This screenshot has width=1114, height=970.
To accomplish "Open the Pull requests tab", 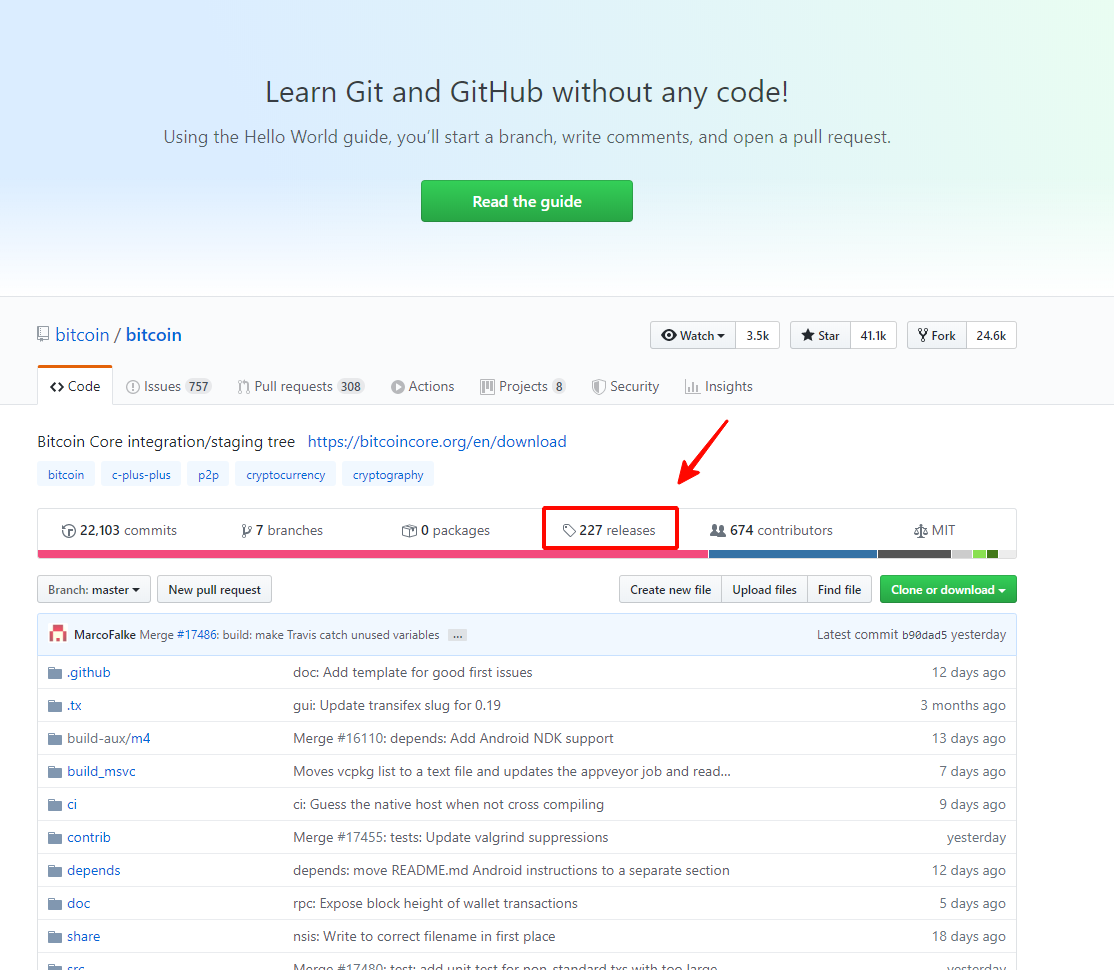I will [301, 387].
